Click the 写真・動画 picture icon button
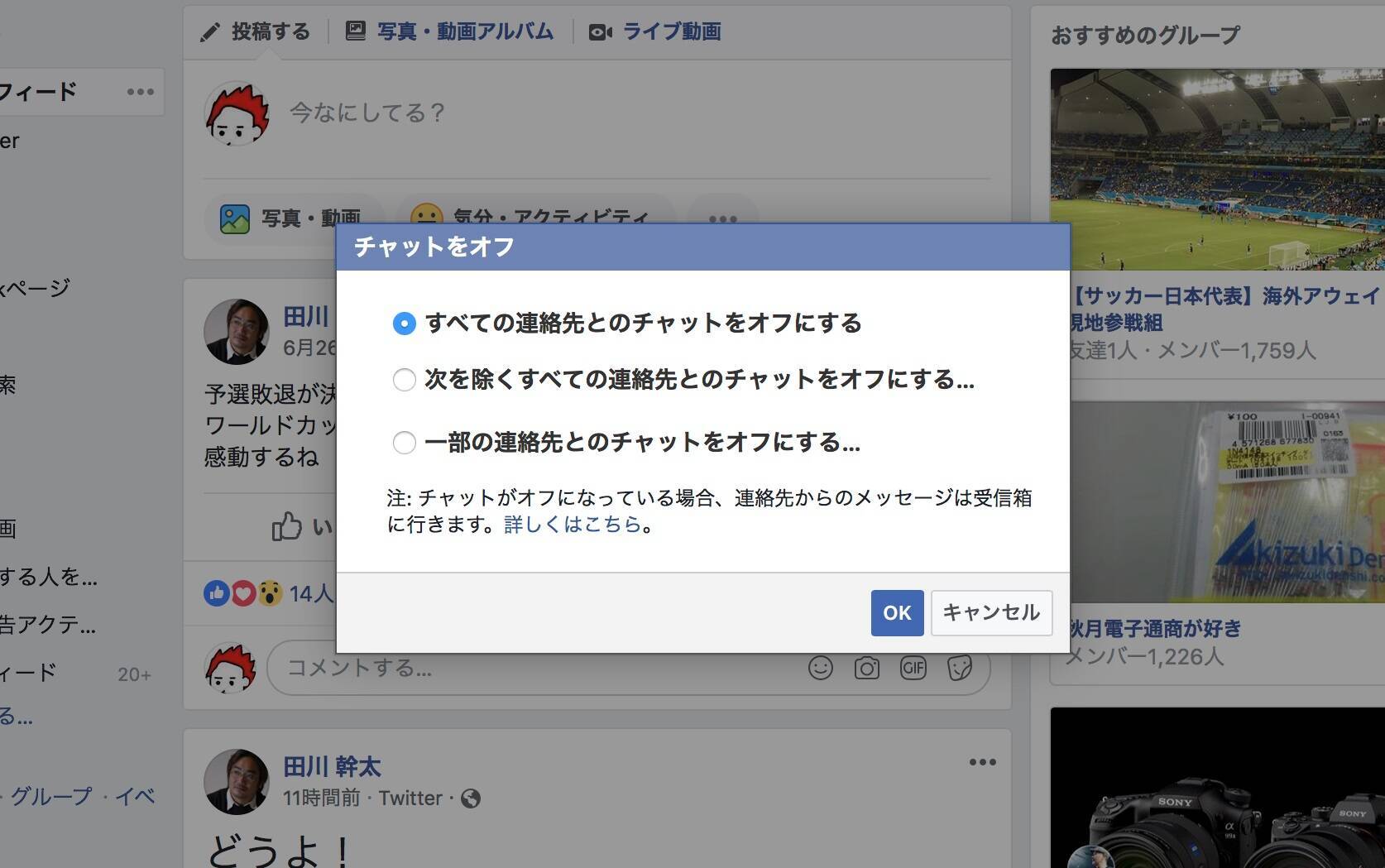Viewport: 1385px width, 868px height. (x=235, y=218)
